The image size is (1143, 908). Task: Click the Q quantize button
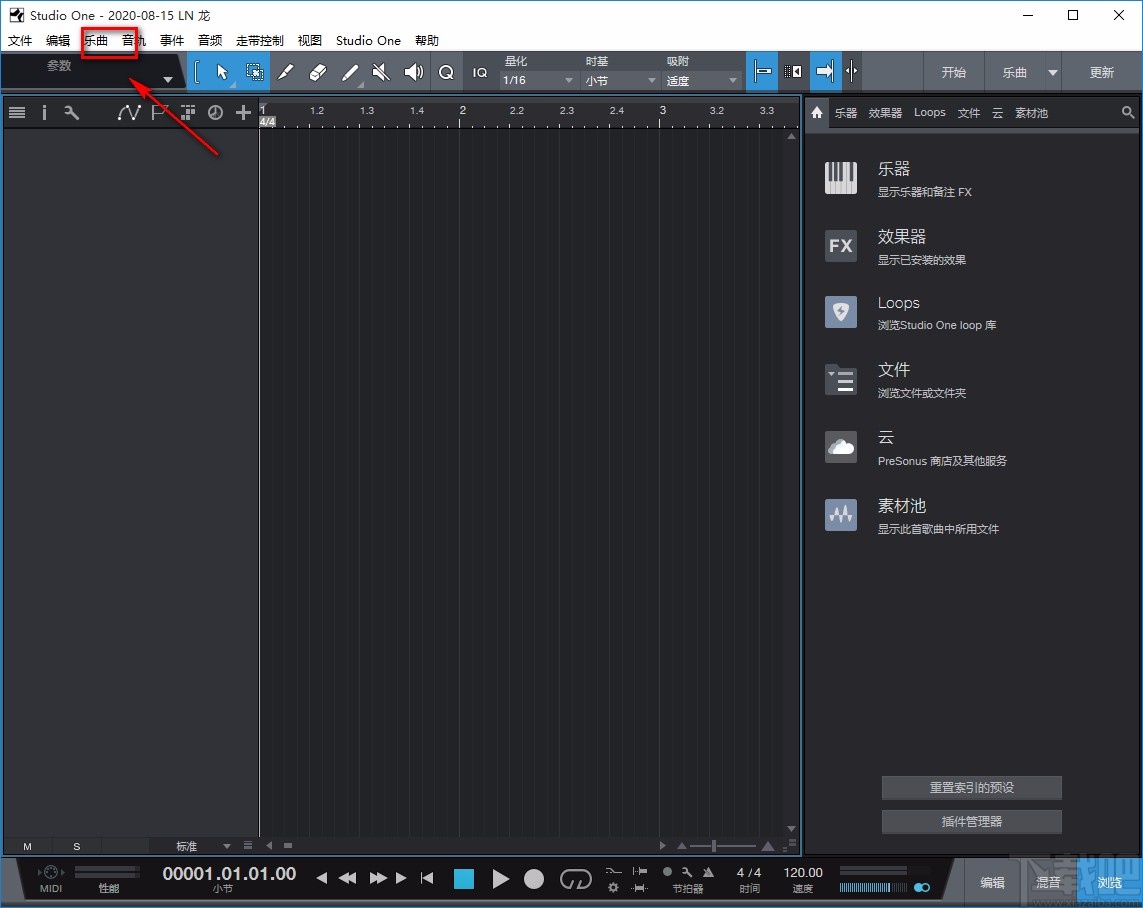tap(446, 72)
